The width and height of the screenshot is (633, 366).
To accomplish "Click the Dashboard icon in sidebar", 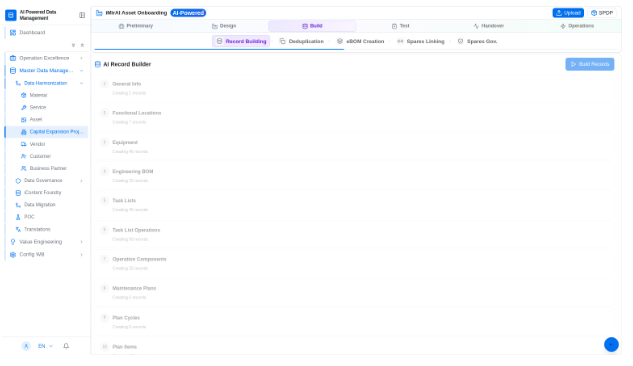I will coord(13,32).
